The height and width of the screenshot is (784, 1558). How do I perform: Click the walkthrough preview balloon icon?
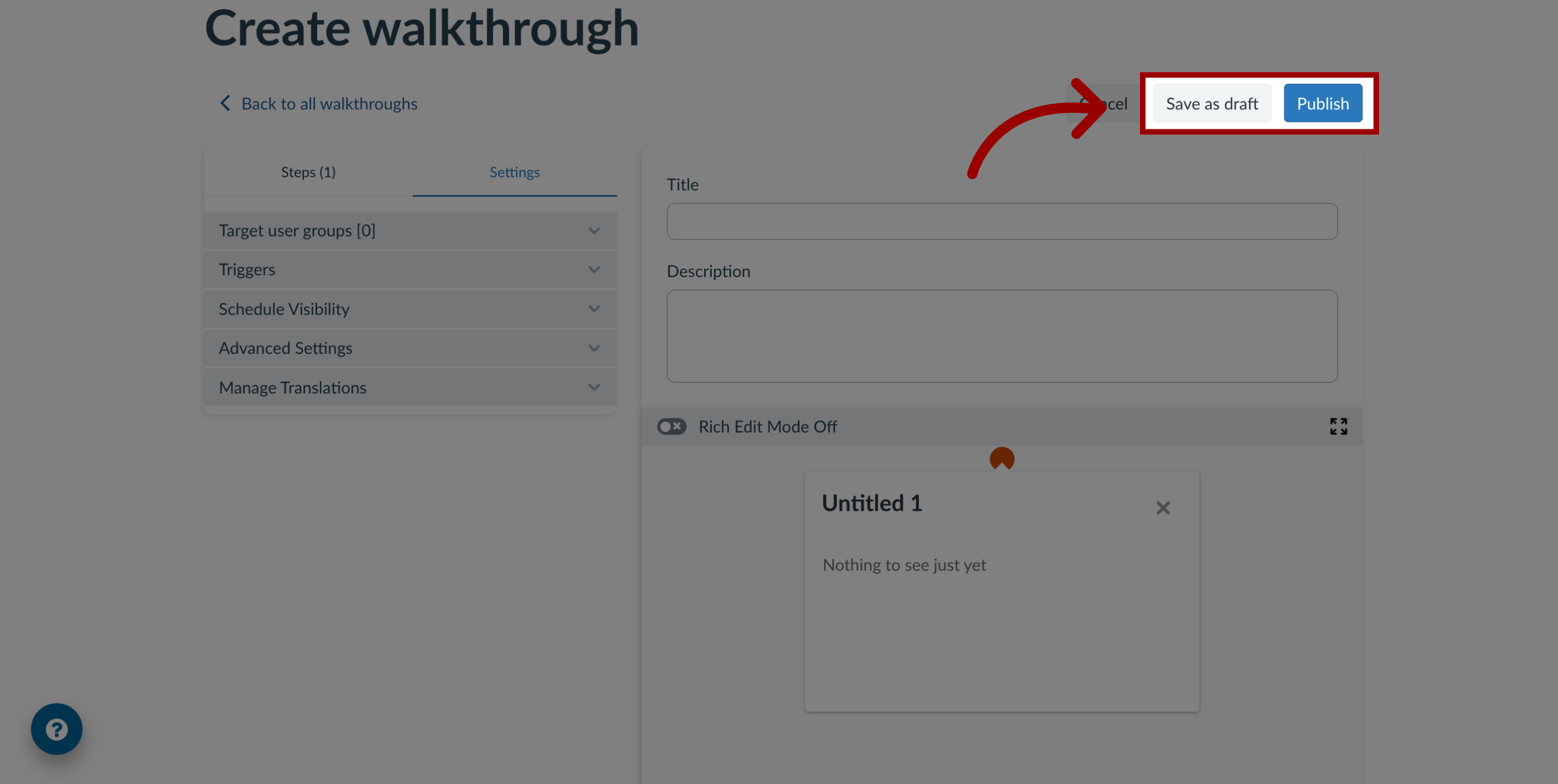point(1001,458)
